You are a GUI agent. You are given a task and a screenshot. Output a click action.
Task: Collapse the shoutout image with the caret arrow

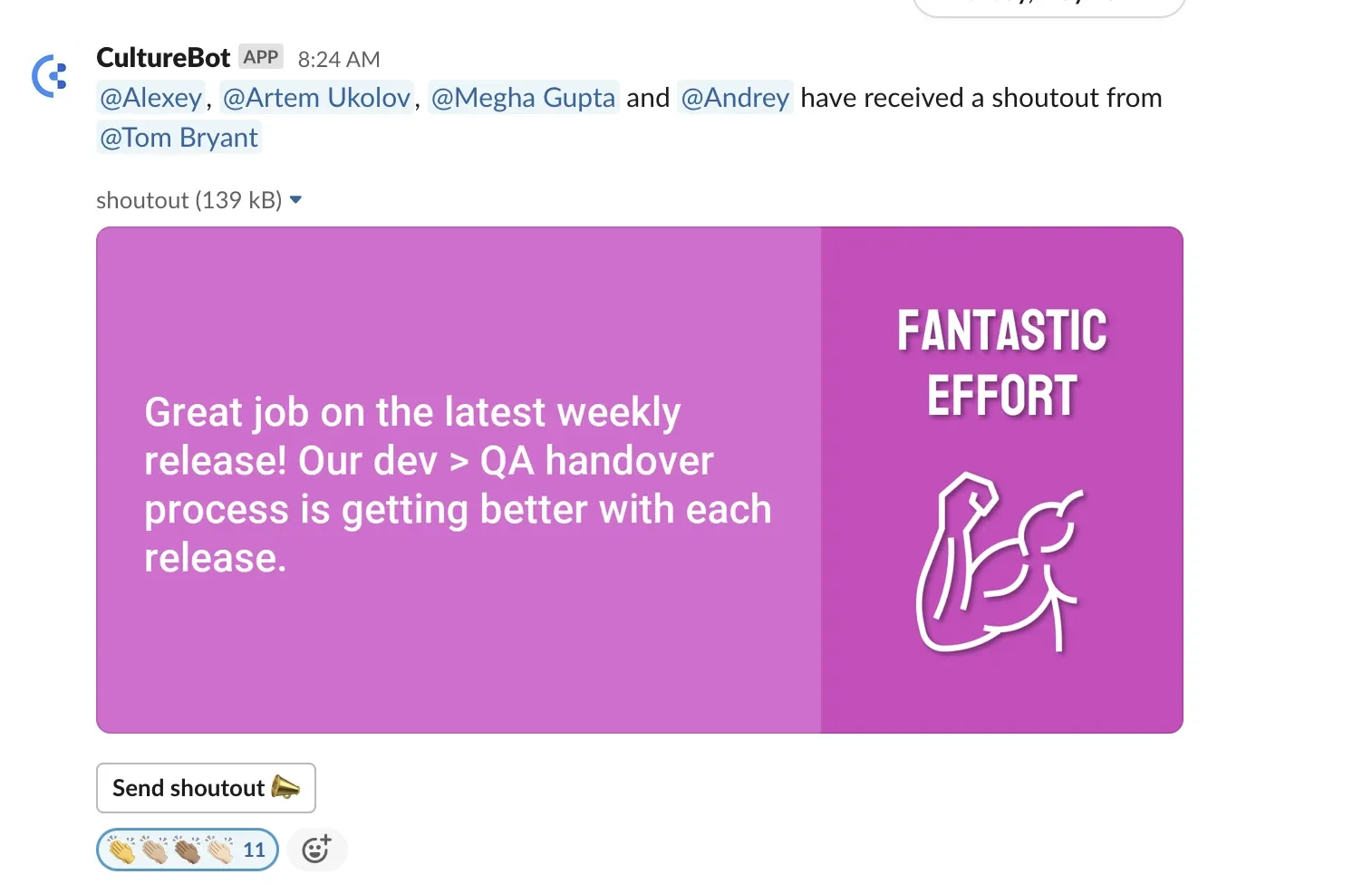tap(295, 200)
